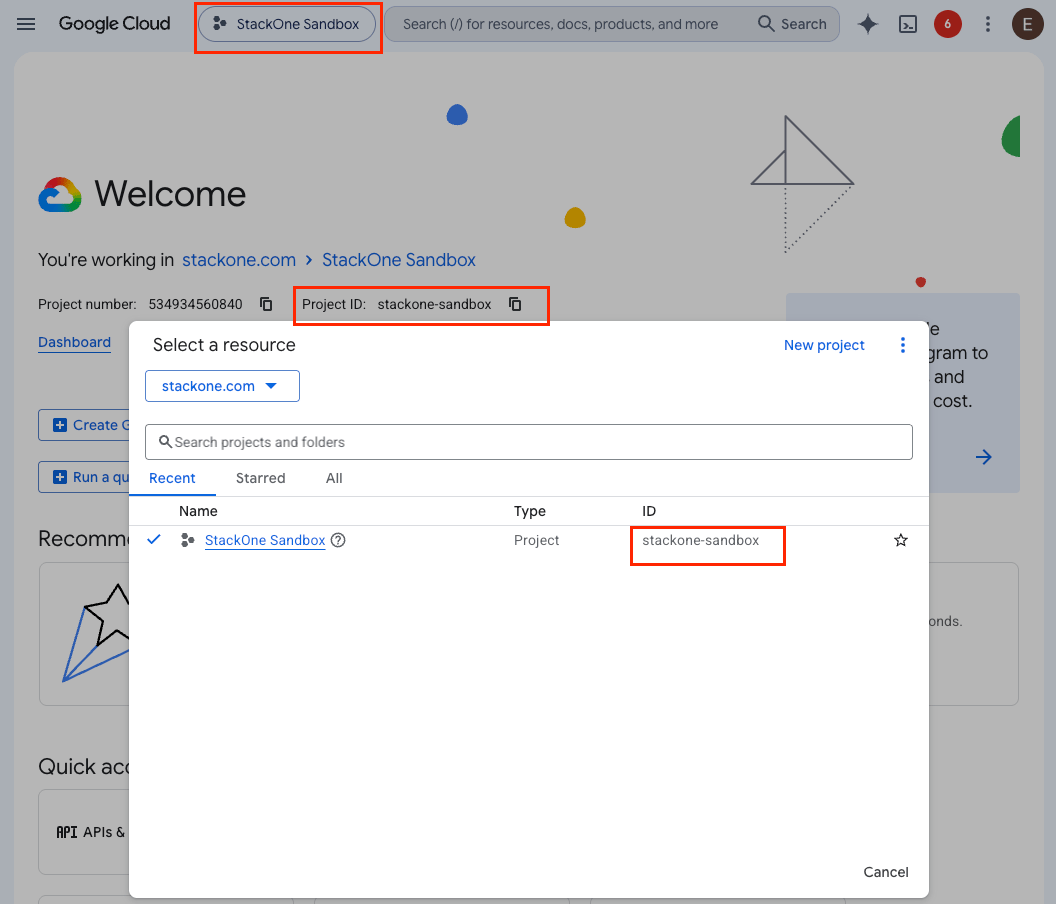The height and width of the screenshot is (904, 1056).
Task: Click the Project type cell text
Action: pyautogui.click(x=536, y=540)
